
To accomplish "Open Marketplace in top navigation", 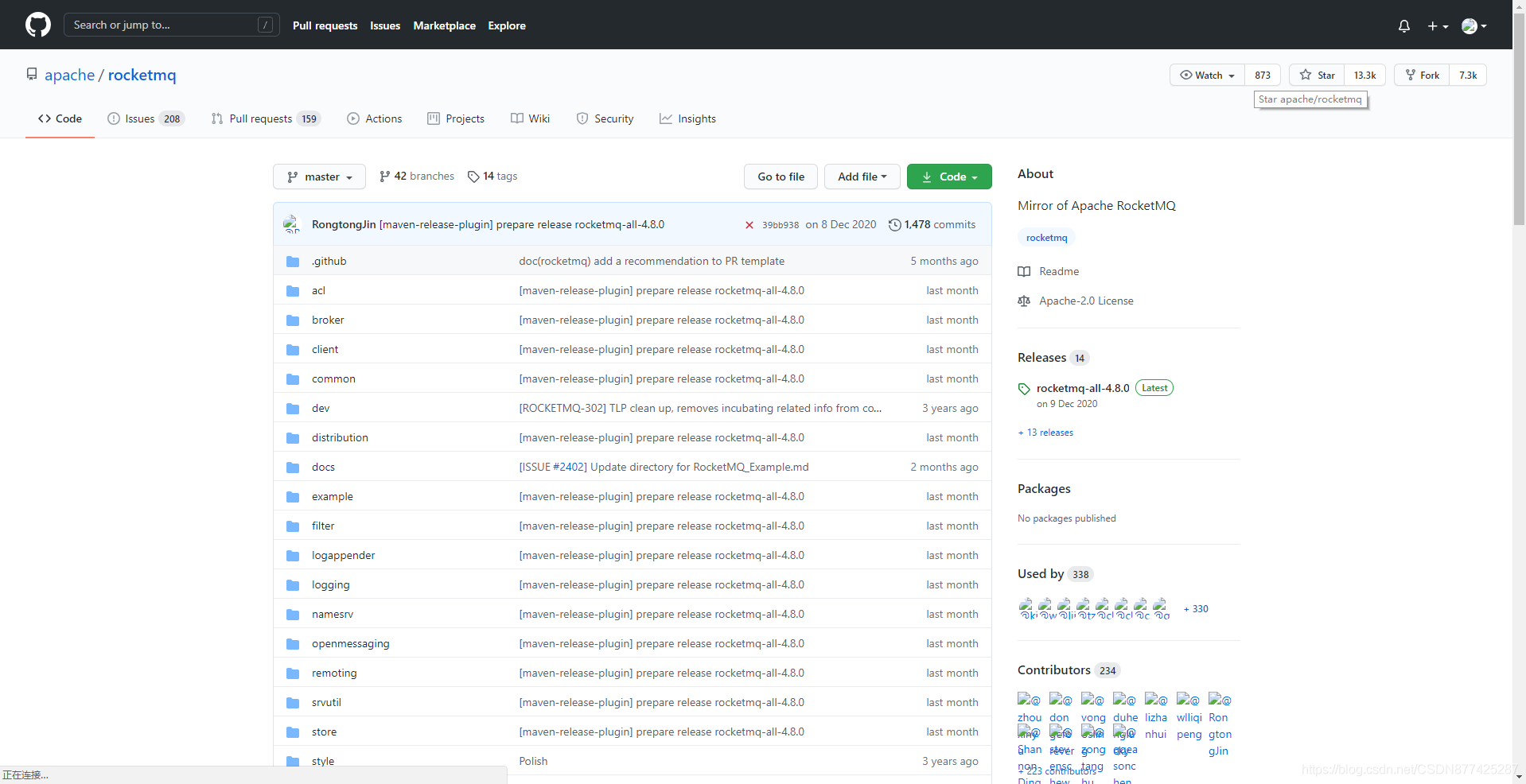I will (444, 25).
